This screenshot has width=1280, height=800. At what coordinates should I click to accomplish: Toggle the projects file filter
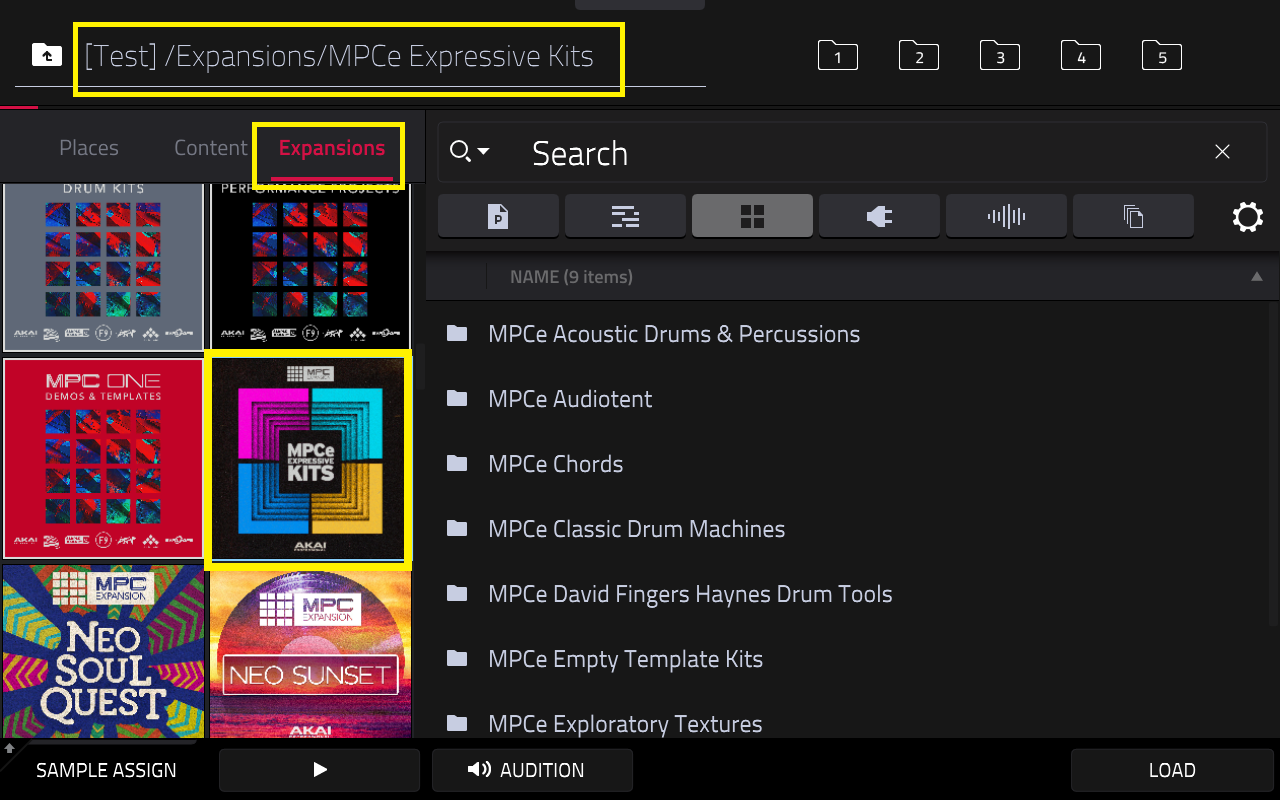pos(498,216)
